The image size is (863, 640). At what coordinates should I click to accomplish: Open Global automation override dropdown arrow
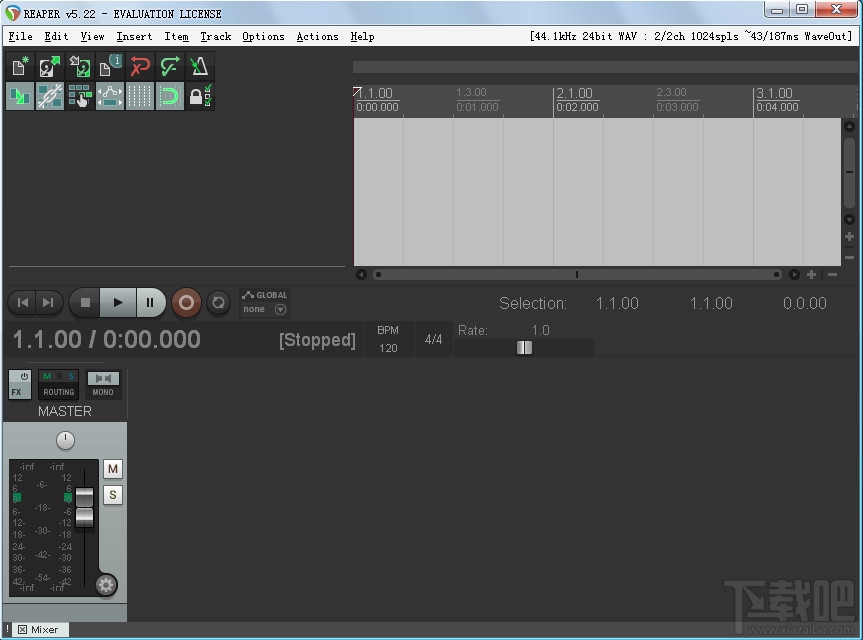coord(280,310)
